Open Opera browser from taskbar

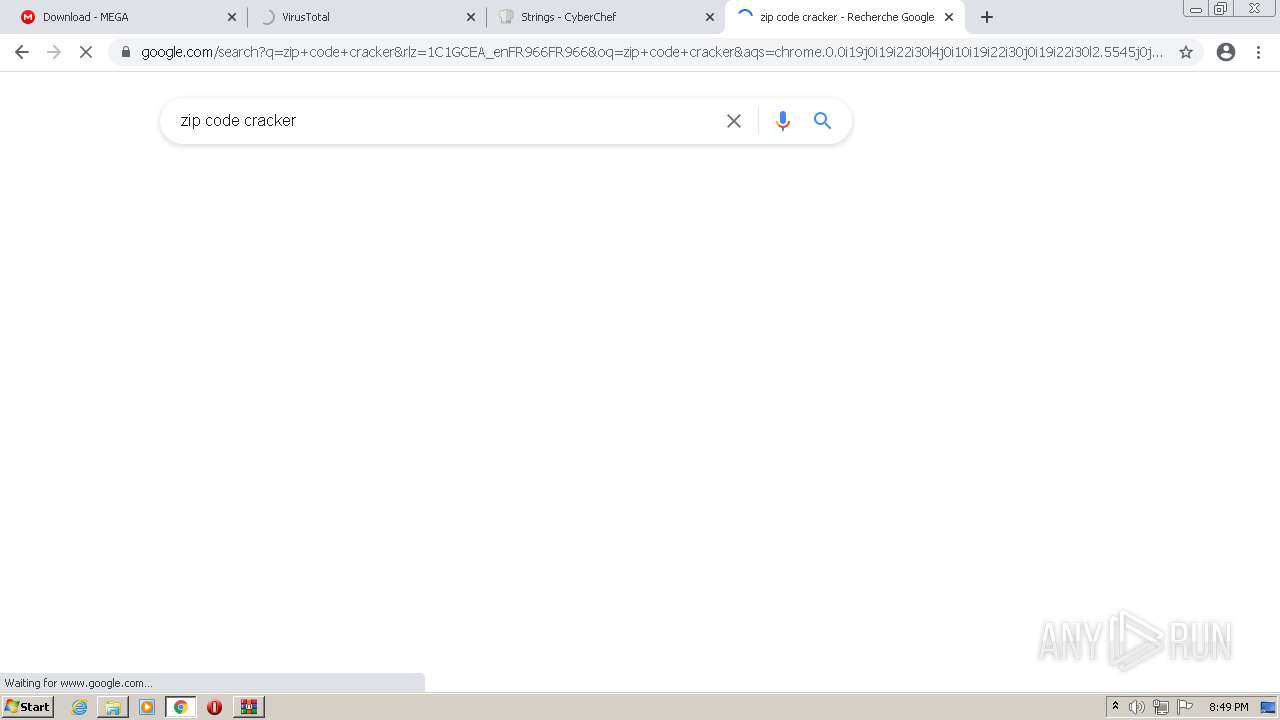point(214,707)
